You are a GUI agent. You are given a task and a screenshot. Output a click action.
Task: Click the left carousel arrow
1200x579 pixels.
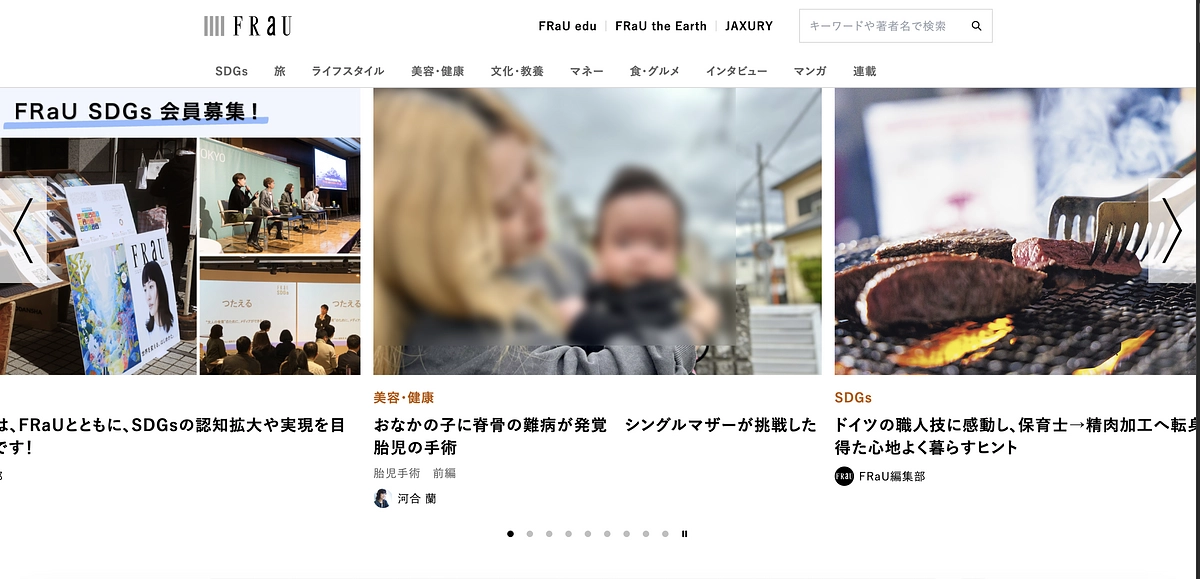pyautogui.click(x=22, y=231)
